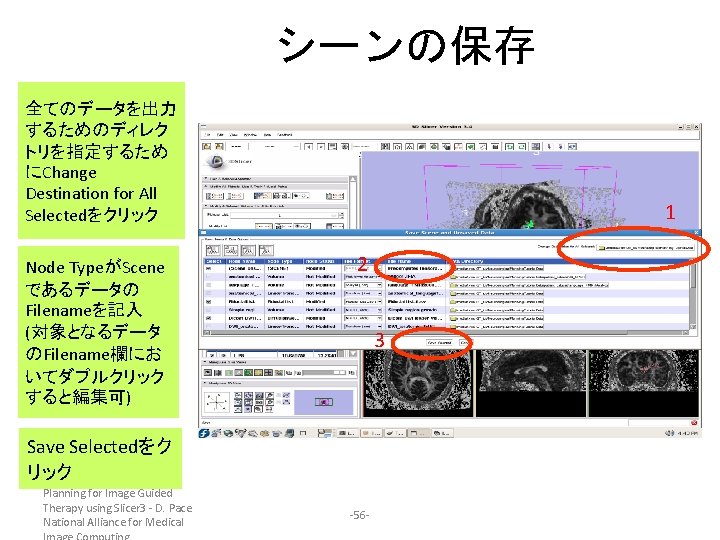This screenshot has height=540, width=720.
Task: Click the sagittal slice viewer image
Action: [531, 383]
